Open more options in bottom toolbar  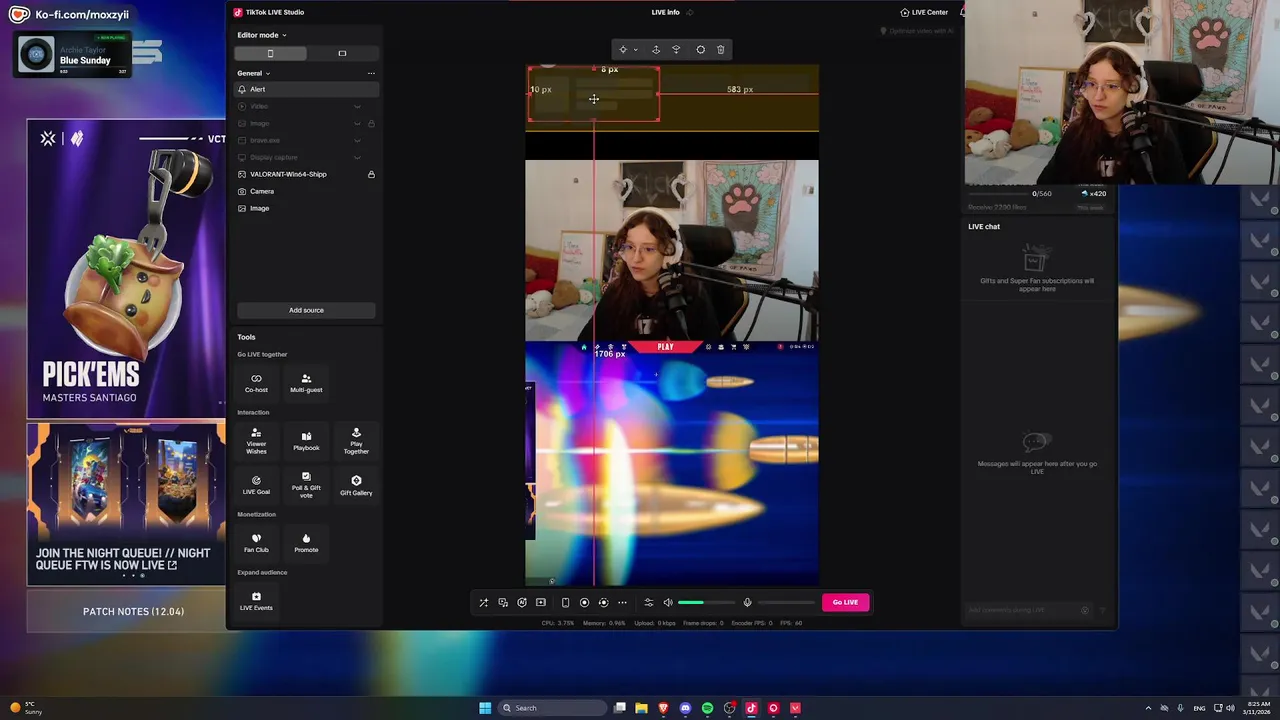tap(622, 602)
